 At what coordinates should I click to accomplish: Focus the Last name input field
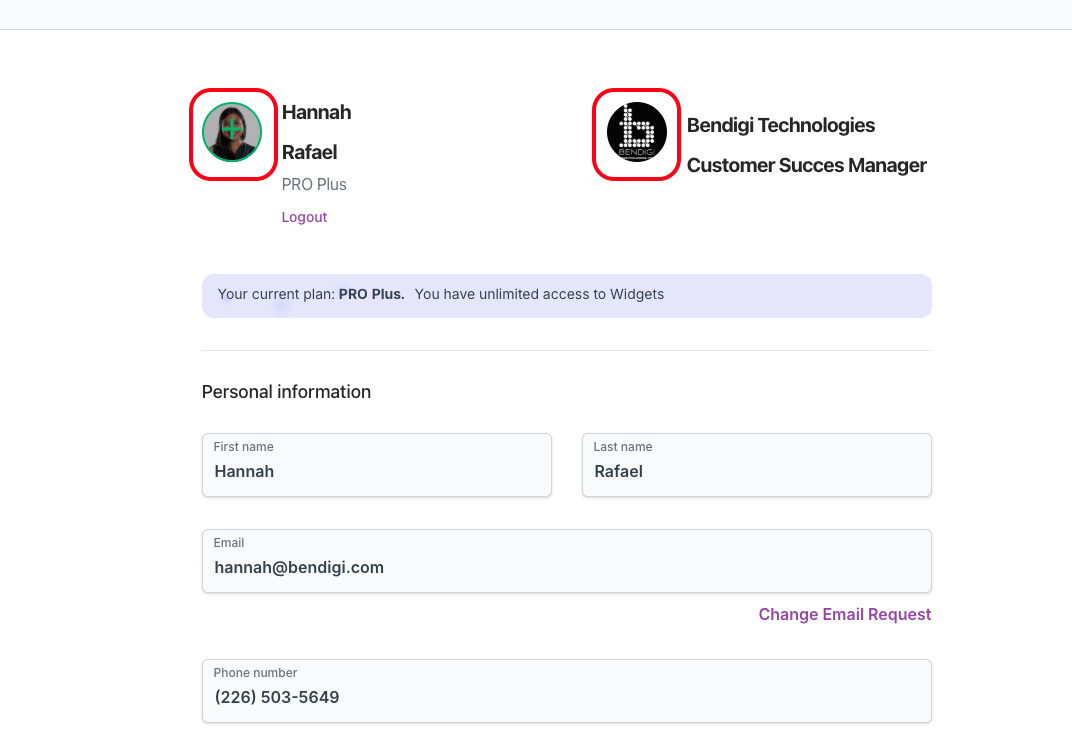tap(756, 472)
